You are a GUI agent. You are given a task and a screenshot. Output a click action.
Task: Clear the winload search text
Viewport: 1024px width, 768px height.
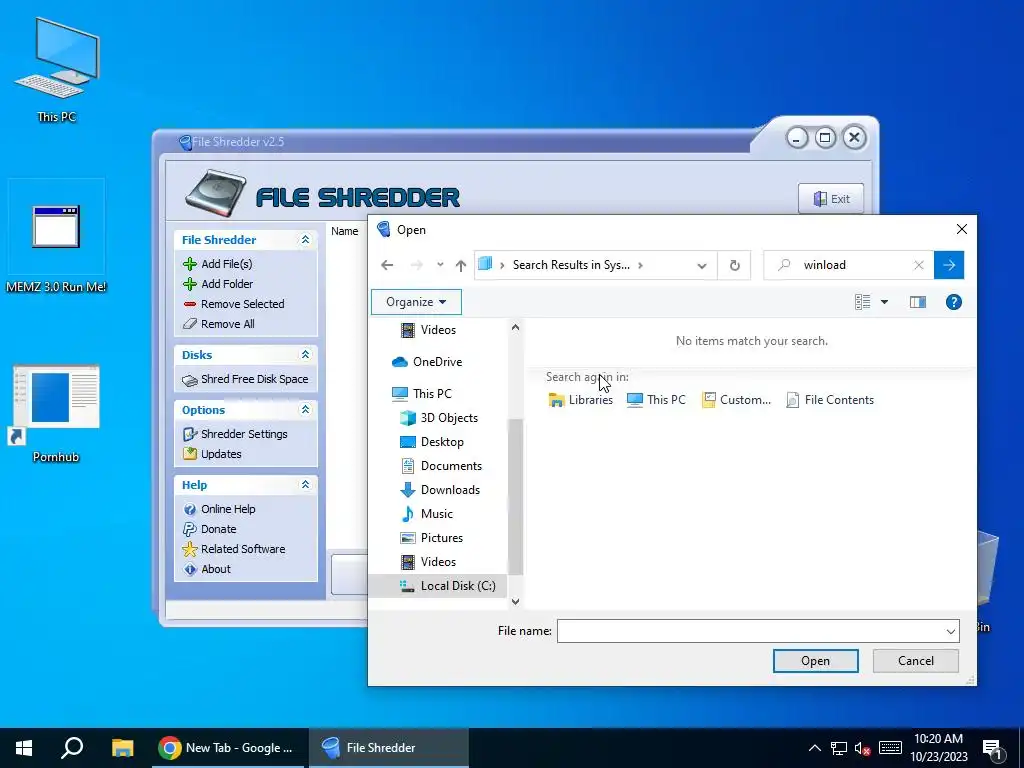coord(919,265)
